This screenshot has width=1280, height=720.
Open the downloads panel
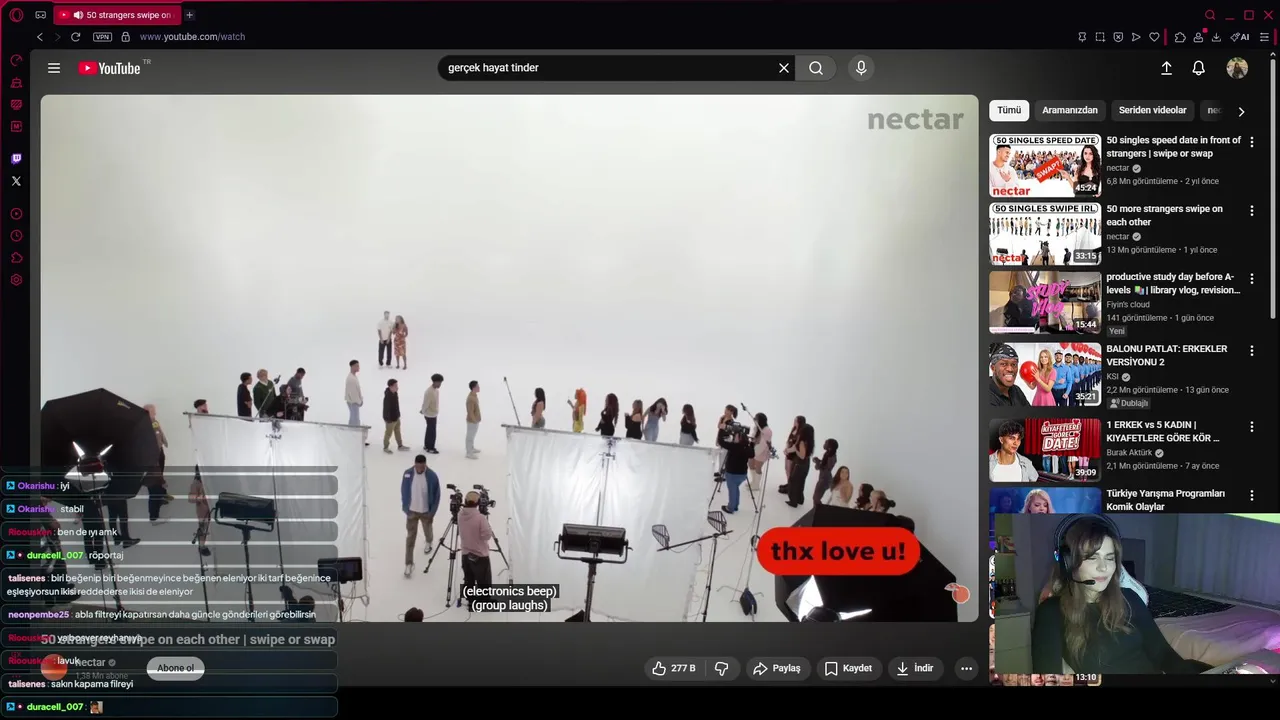click(x=1216, y=37)
